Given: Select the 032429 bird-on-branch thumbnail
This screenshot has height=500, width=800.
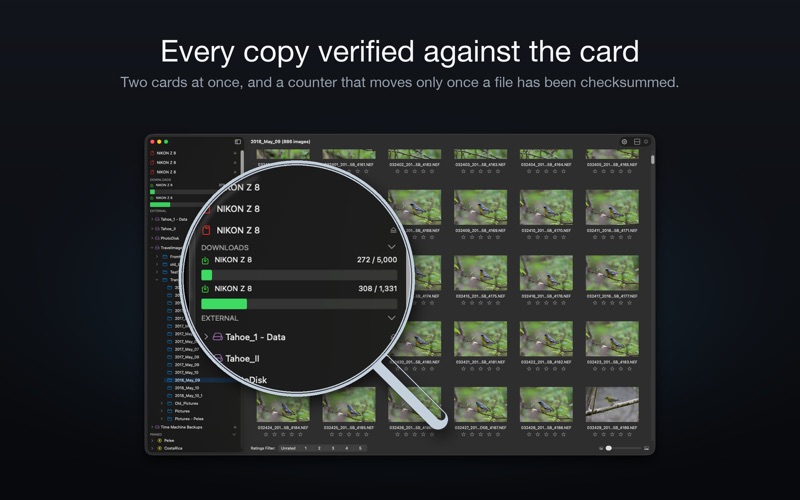Looking at the screenshot, I should click(x=612, y=405).
